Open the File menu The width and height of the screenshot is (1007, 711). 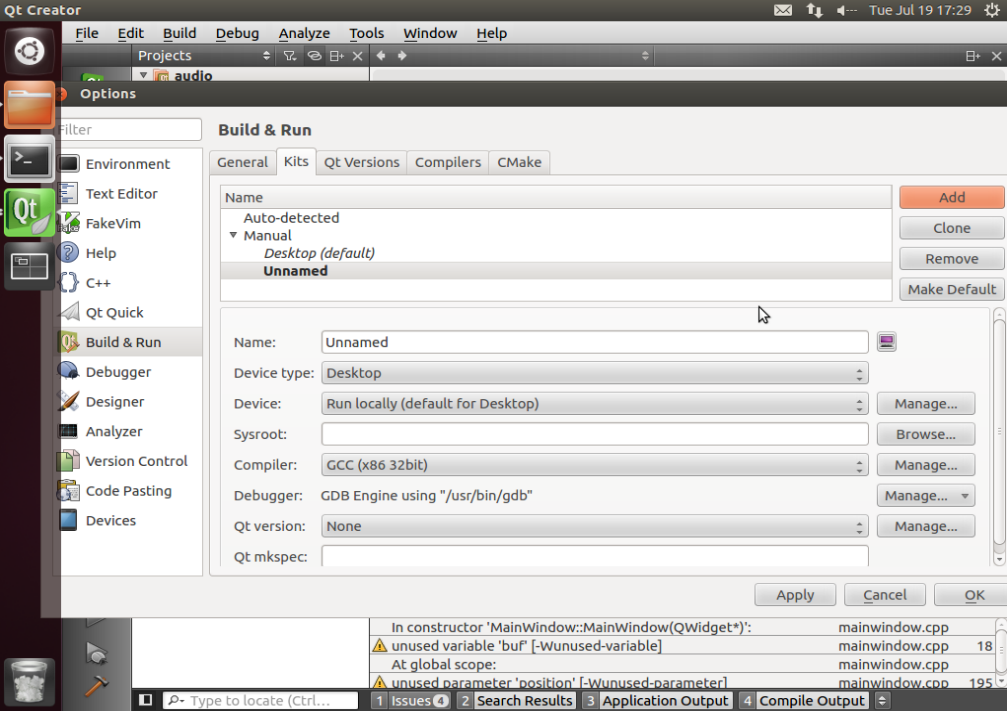87,33
